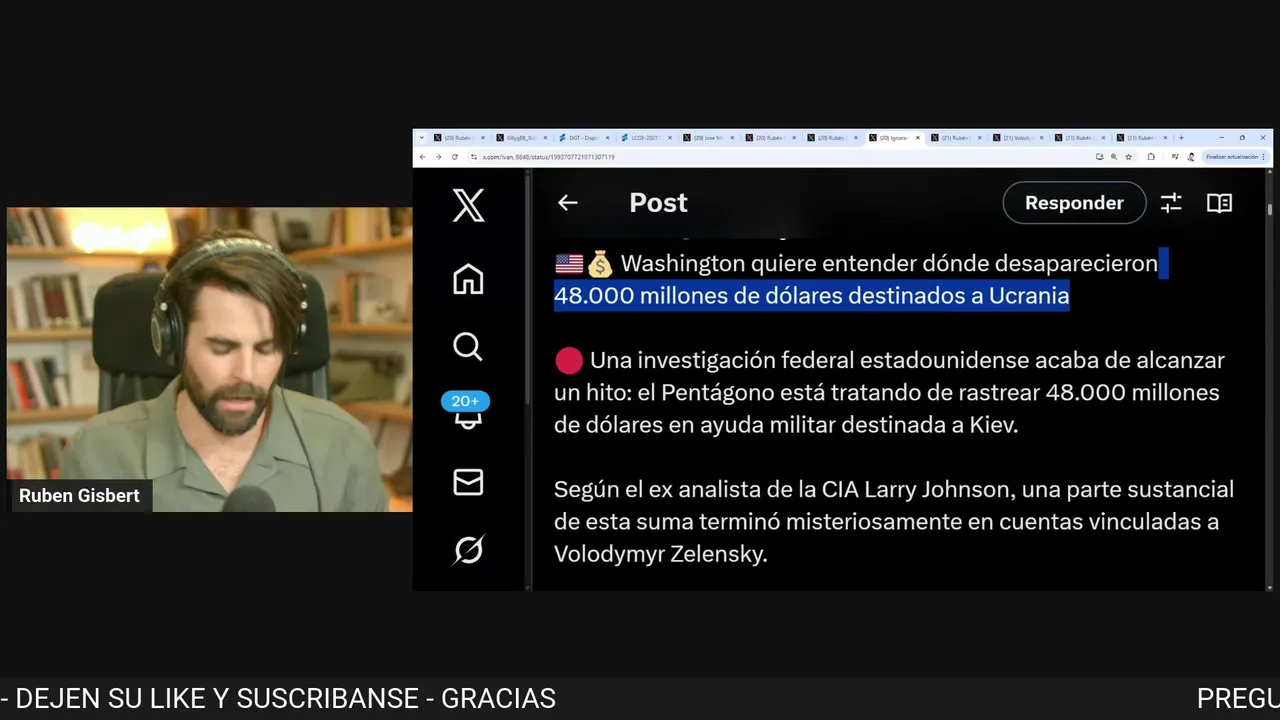Screen dimensions: 1280x720
Task: Reload the page in the browser
Action: 455,157
